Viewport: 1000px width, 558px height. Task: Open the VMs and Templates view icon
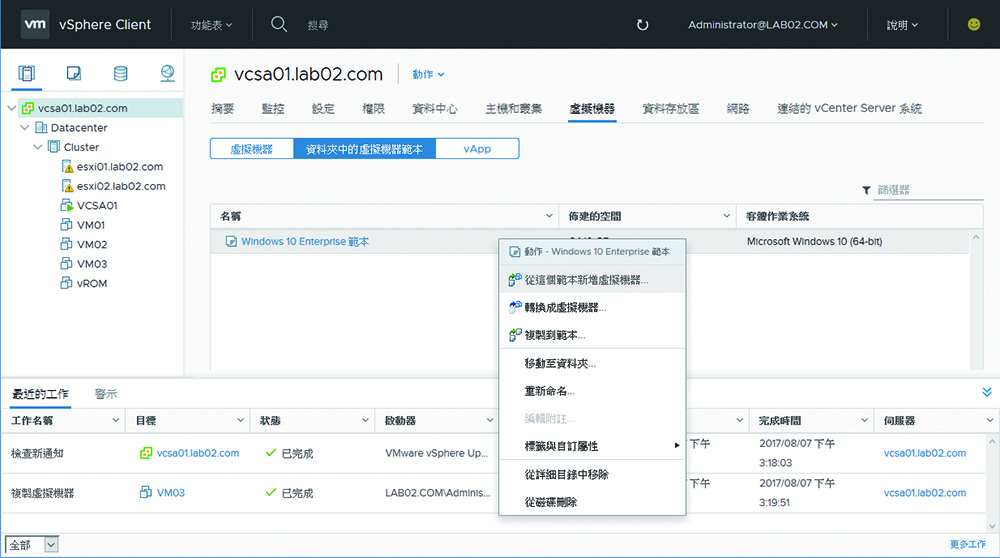coord(73,73)
